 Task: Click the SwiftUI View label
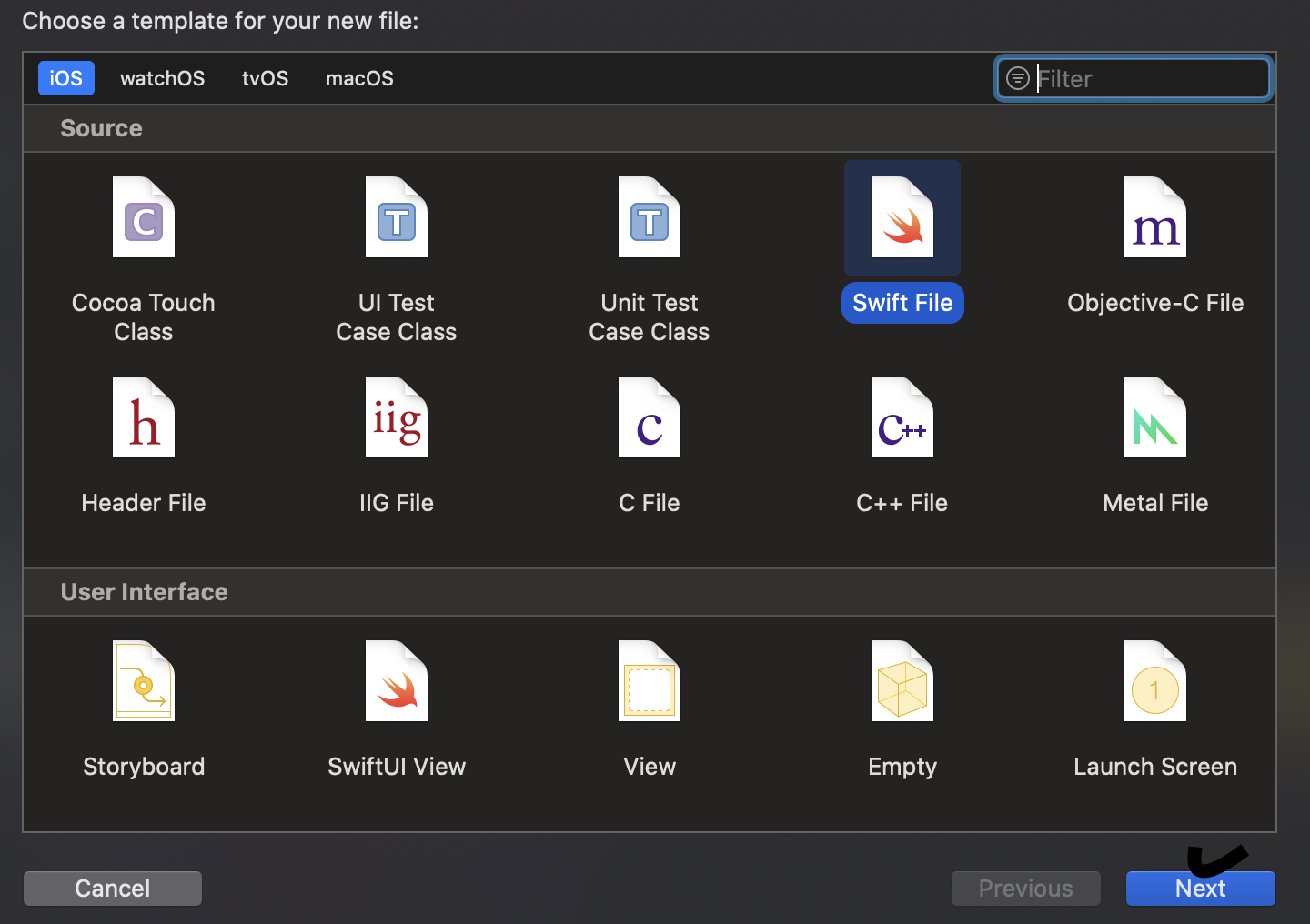[x=397, y=767]
